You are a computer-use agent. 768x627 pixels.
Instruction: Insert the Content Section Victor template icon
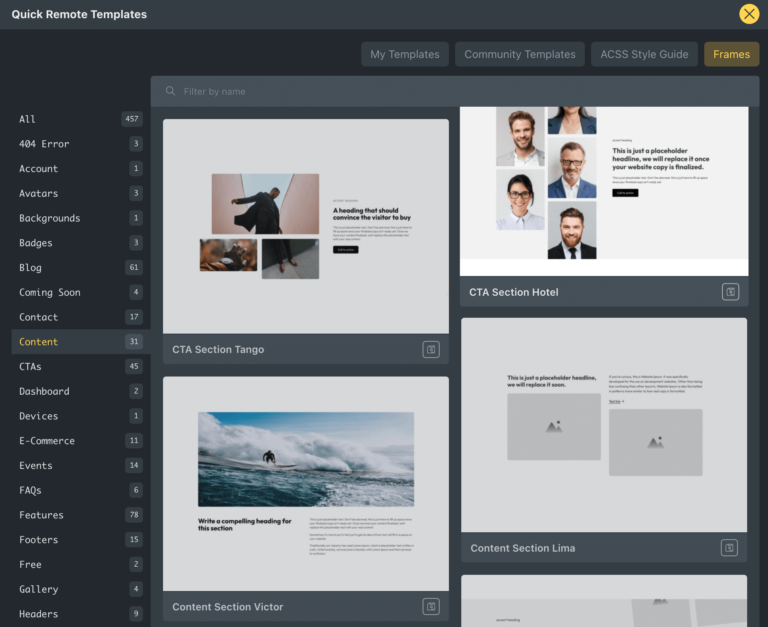tap(431, 606)
